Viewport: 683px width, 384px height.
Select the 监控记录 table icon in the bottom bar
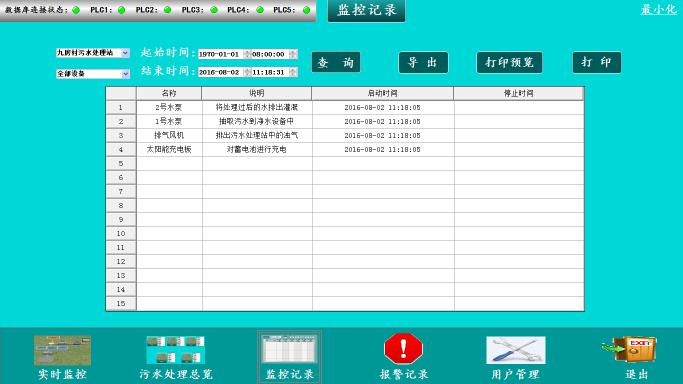[x=289, y=349]
